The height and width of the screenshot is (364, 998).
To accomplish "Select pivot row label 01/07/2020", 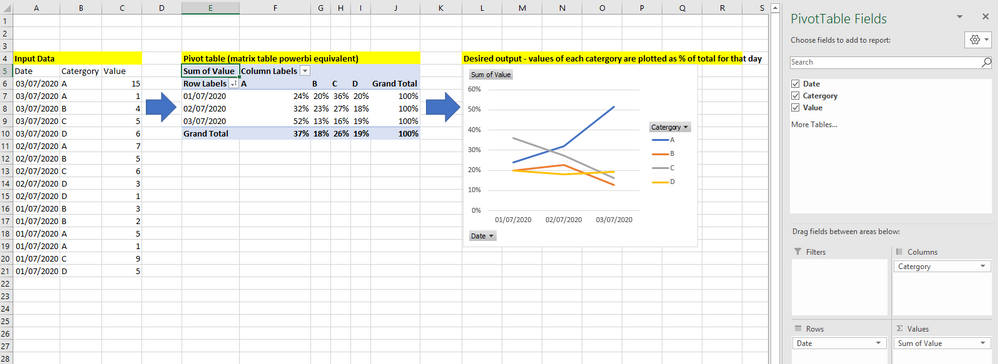I will 210,96.
